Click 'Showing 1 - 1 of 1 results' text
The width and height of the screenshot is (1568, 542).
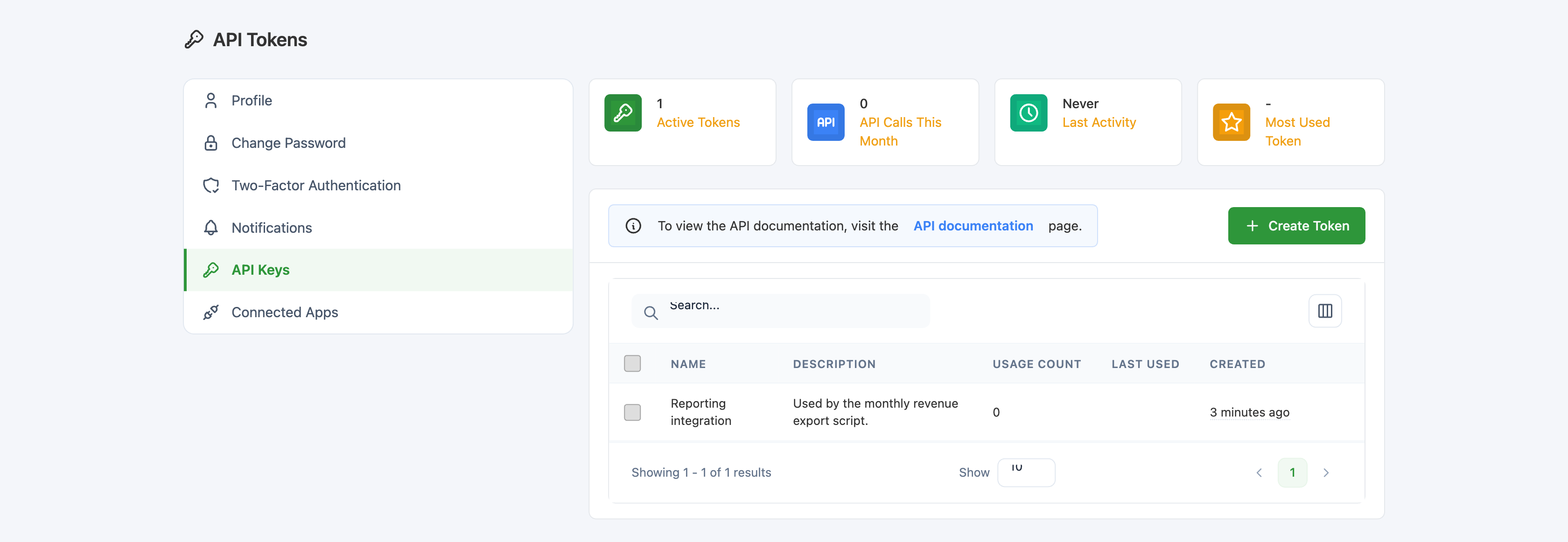700,473
